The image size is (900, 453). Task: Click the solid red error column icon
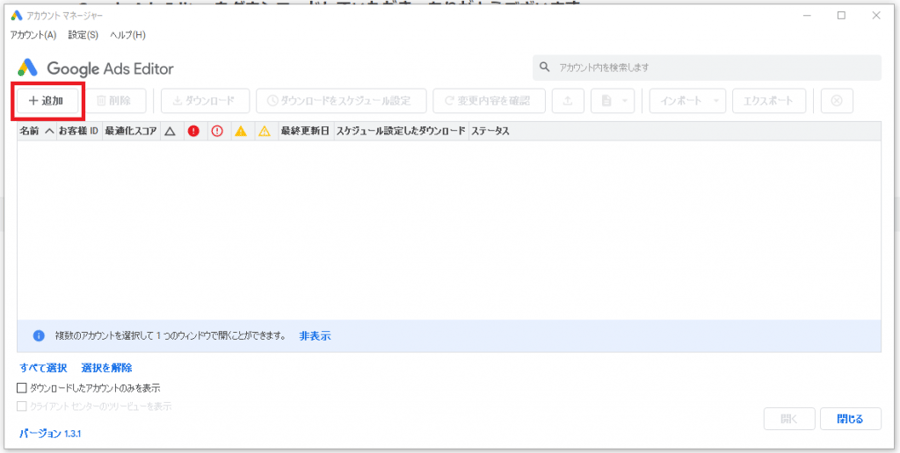coord(193,131)
